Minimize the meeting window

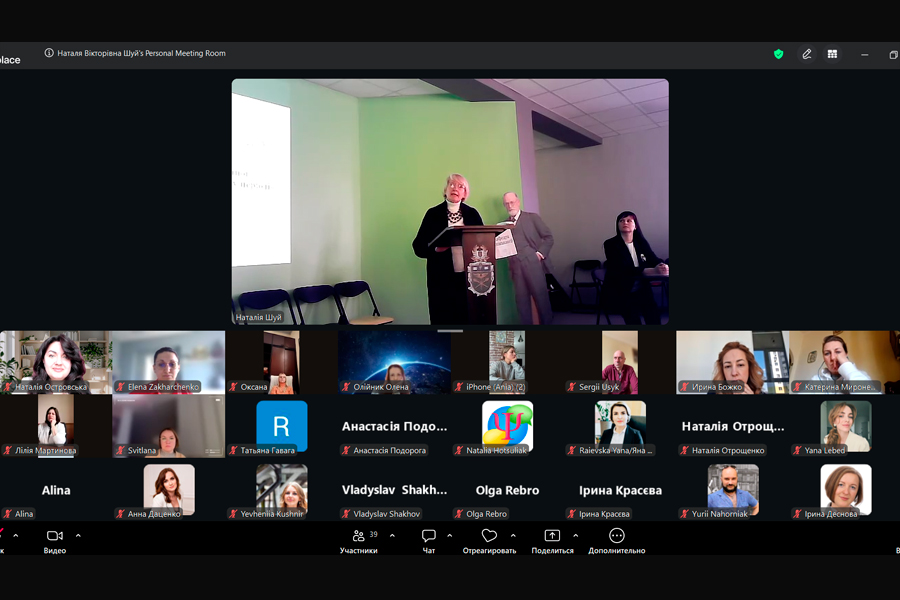pyautogui.click(x=864, y=55)
